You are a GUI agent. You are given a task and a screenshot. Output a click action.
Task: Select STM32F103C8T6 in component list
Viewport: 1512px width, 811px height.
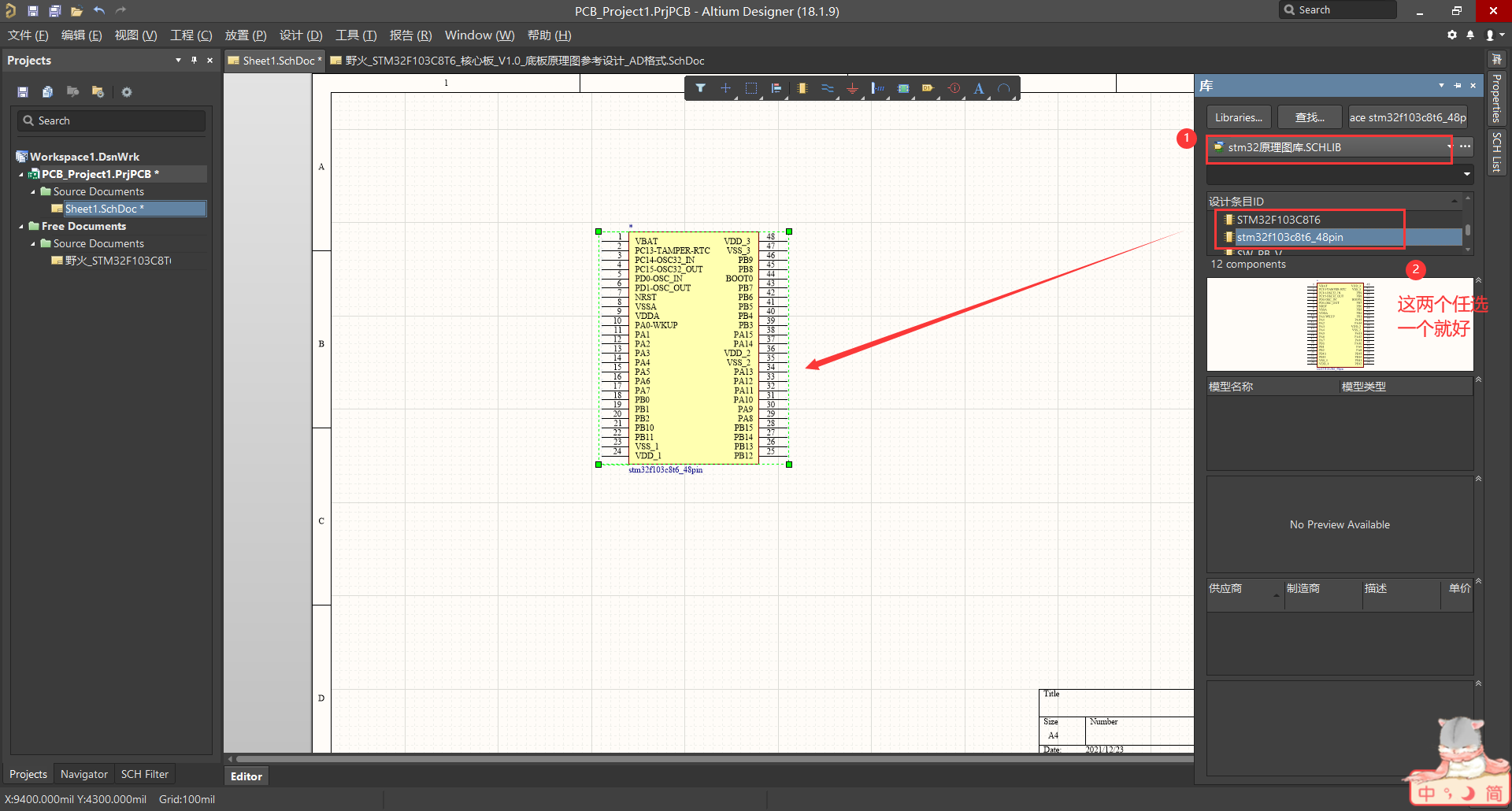coord(1278,220)
